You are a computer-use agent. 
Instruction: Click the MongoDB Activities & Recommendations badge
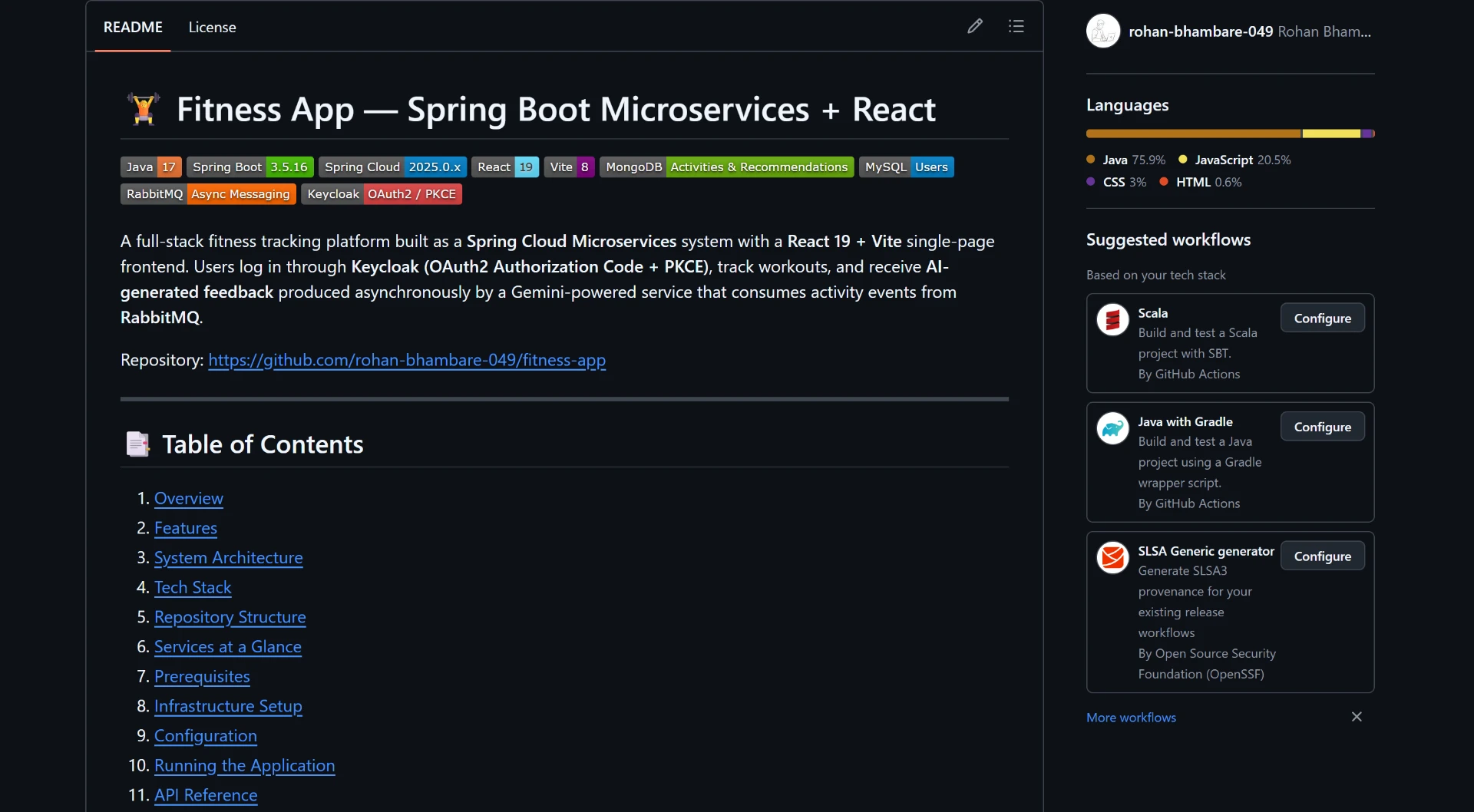click(726, 167)
